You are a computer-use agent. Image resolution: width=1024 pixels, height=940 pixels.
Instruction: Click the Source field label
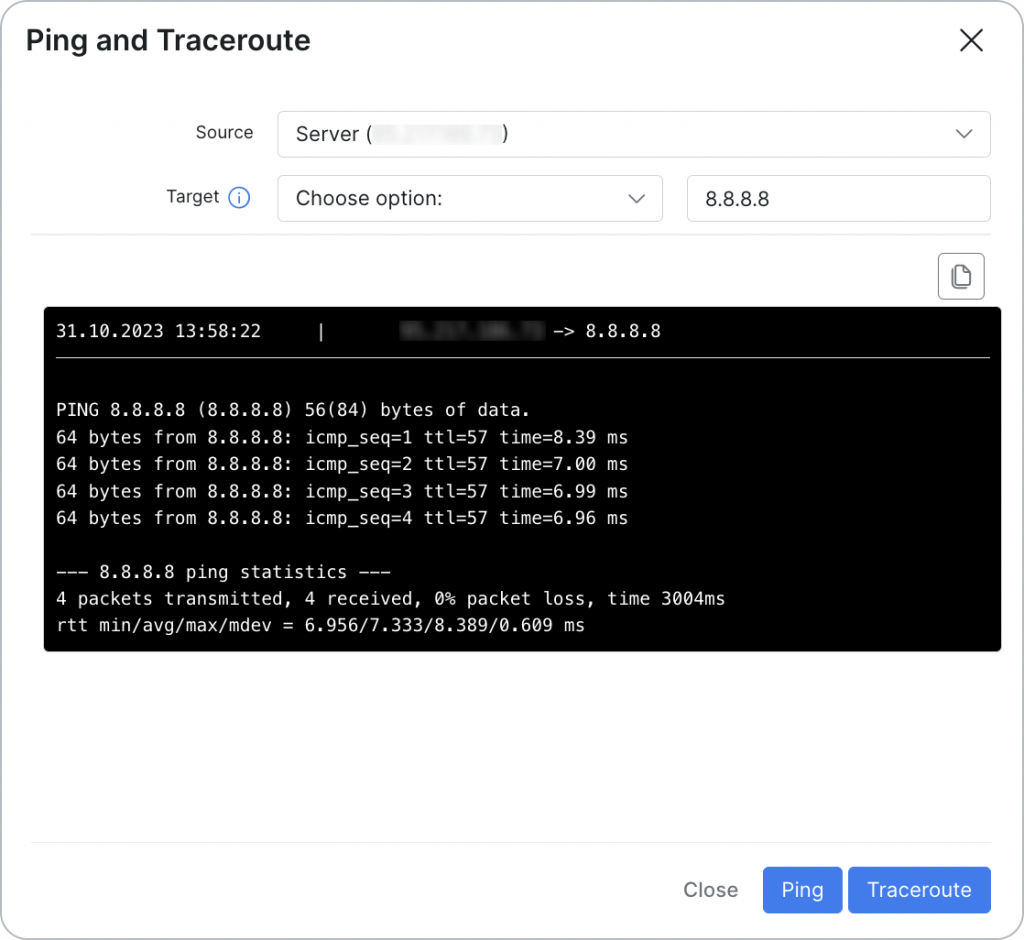224,132
